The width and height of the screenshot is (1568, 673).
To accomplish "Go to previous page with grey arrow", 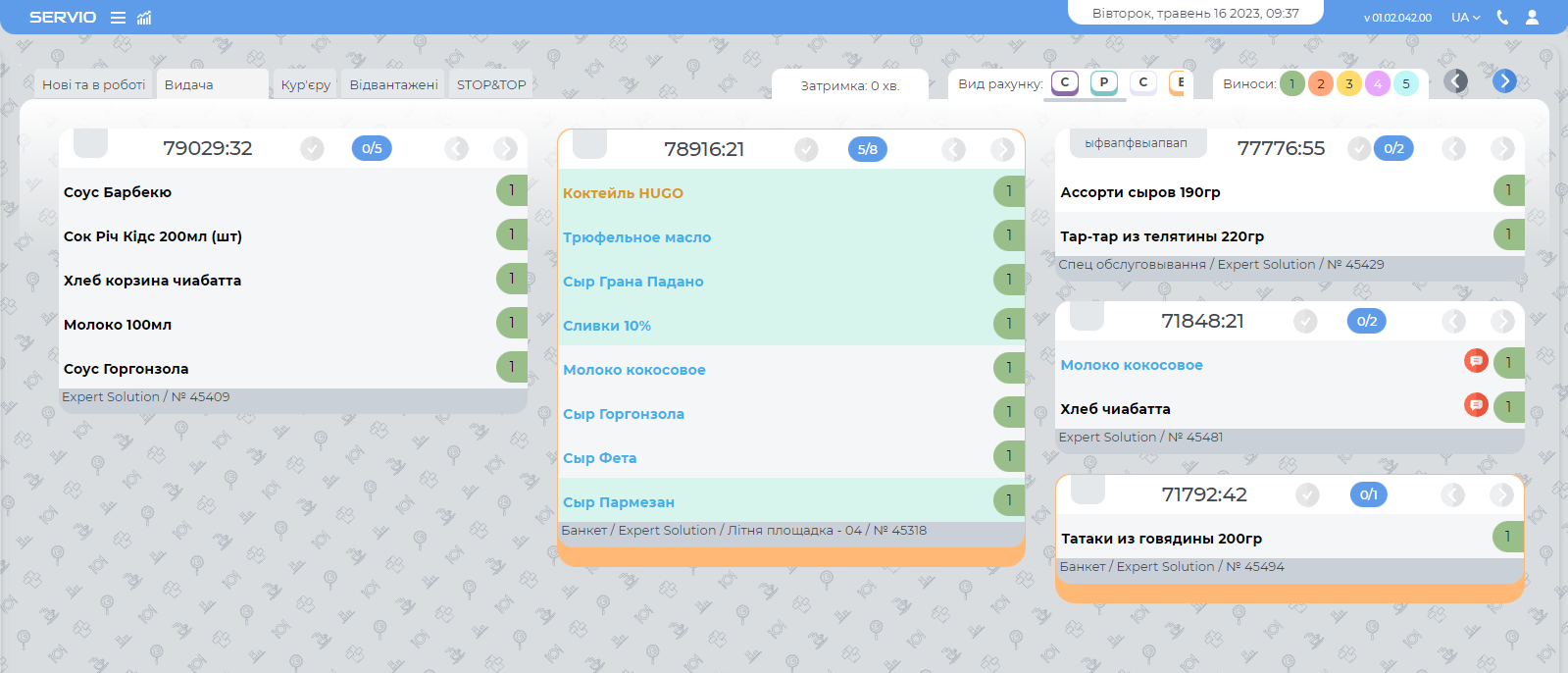I will 1456,81.
